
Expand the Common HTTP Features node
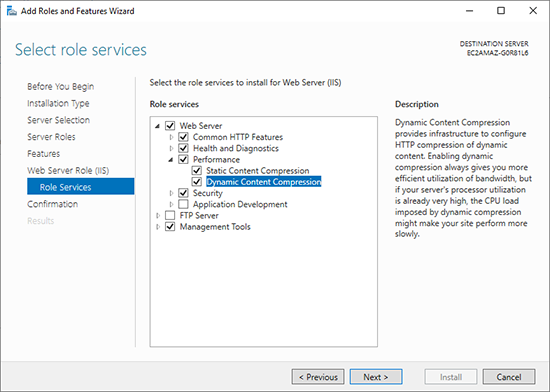tap(171, 137)
